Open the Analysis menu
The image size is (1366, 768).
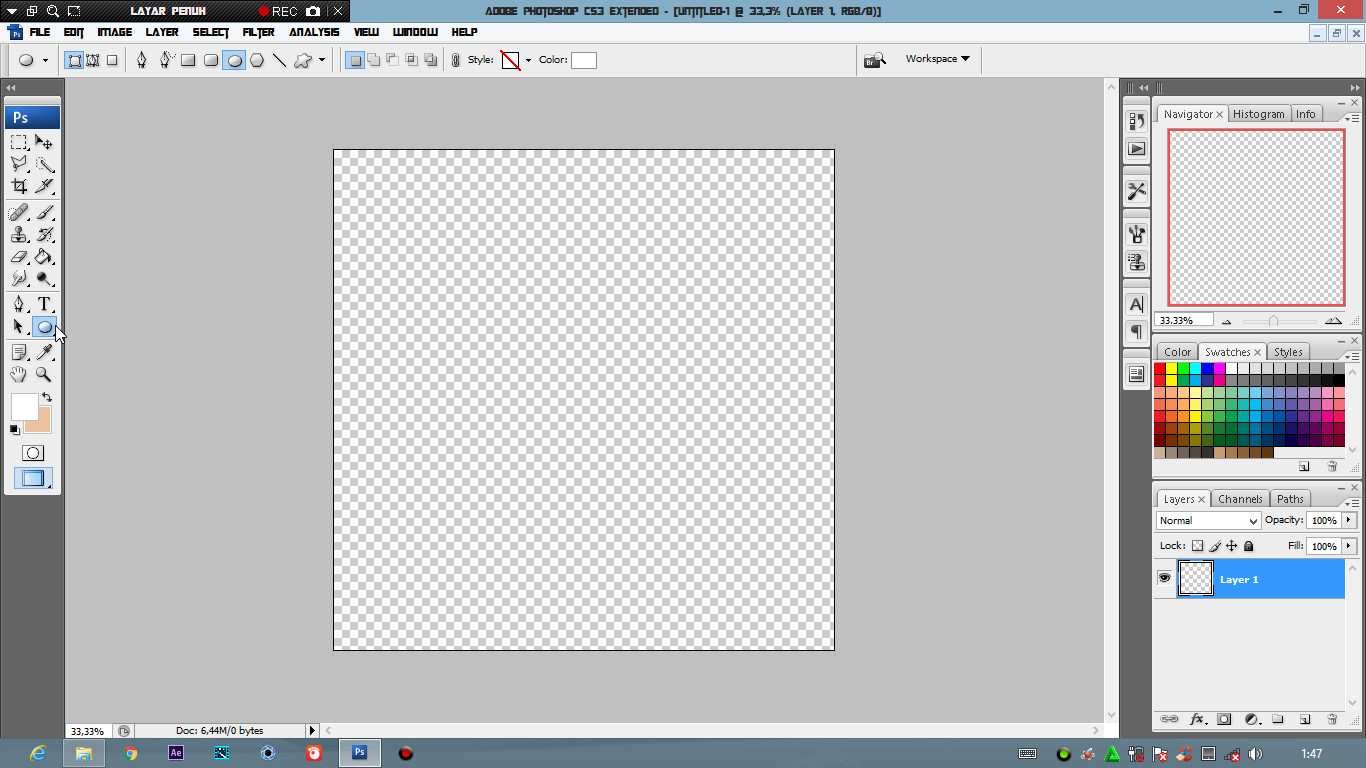315,32
